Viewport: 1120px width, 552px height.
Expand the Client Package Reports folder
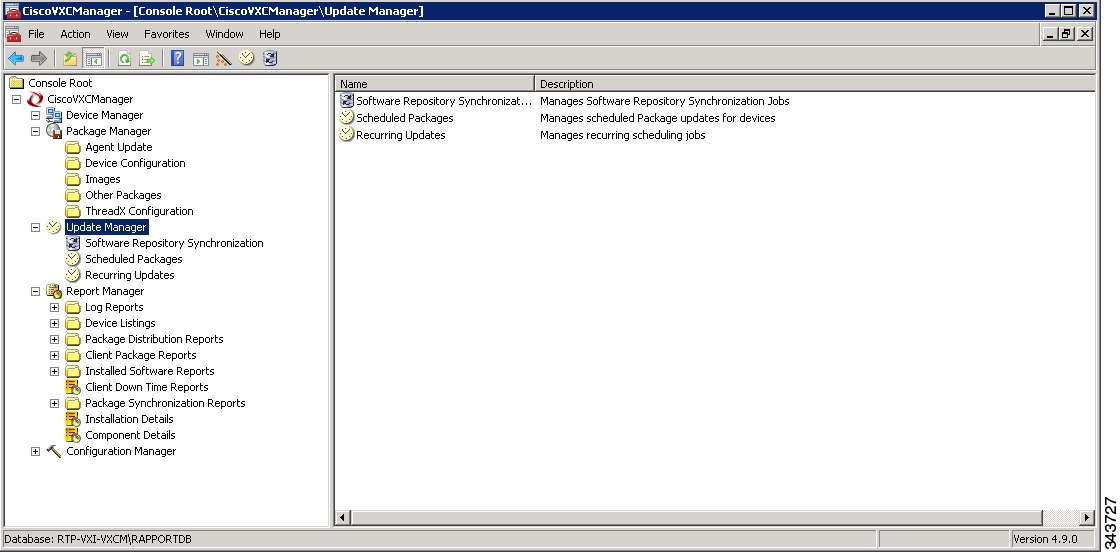point(54,355)
